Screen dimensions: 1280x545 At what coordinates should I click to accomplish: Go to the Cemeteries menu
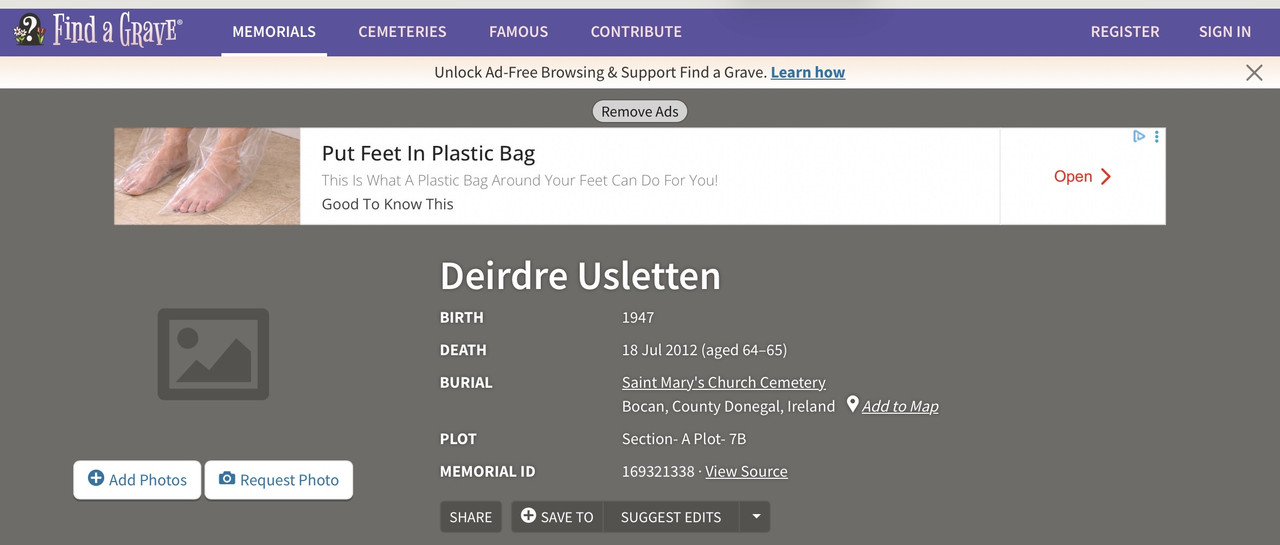(x=403, y=32)
